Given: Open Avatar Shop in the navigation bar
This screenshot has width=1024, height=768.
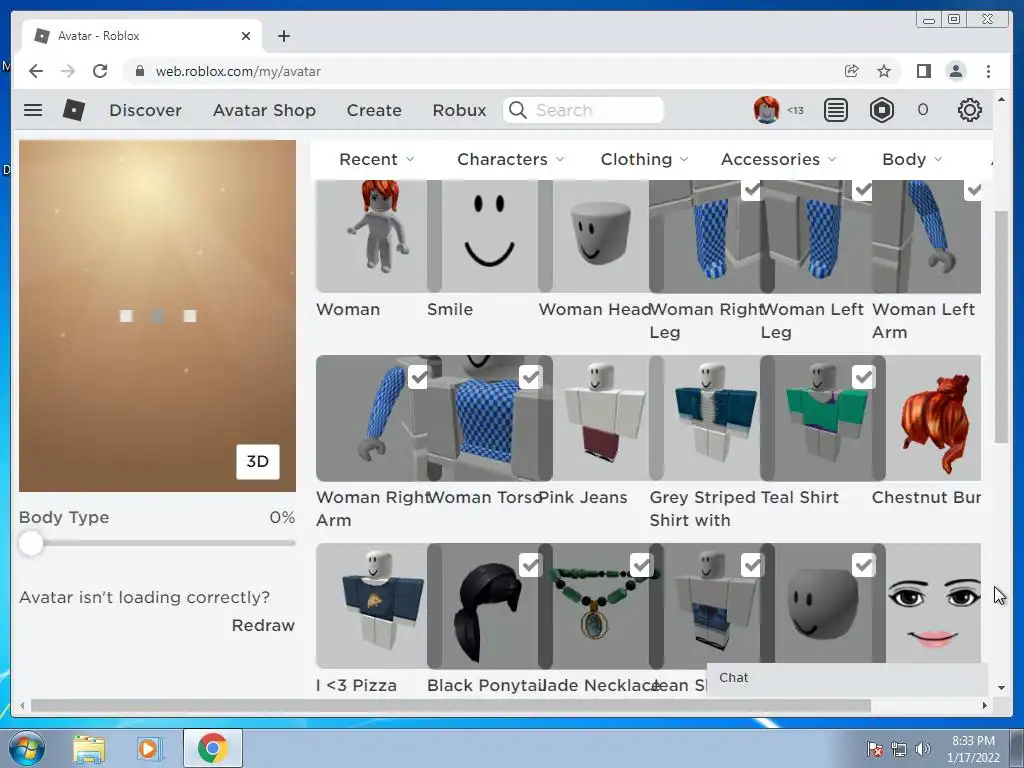Looking at the screenshot, I should point(264,110).
